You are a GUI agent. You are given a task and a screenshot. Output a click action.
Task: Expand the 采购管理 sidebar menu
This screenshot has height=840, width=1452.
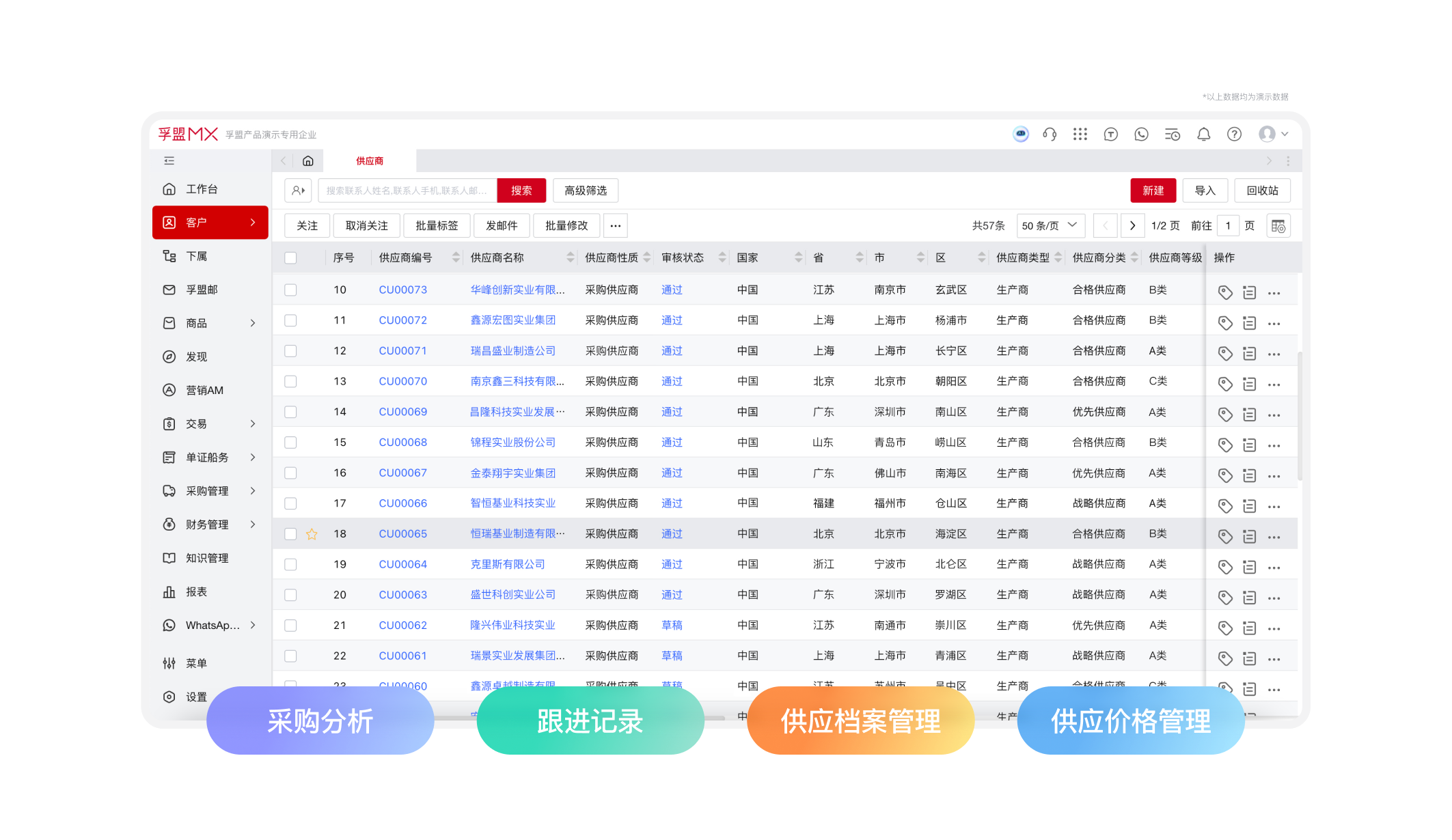click(x=208, y=490)
